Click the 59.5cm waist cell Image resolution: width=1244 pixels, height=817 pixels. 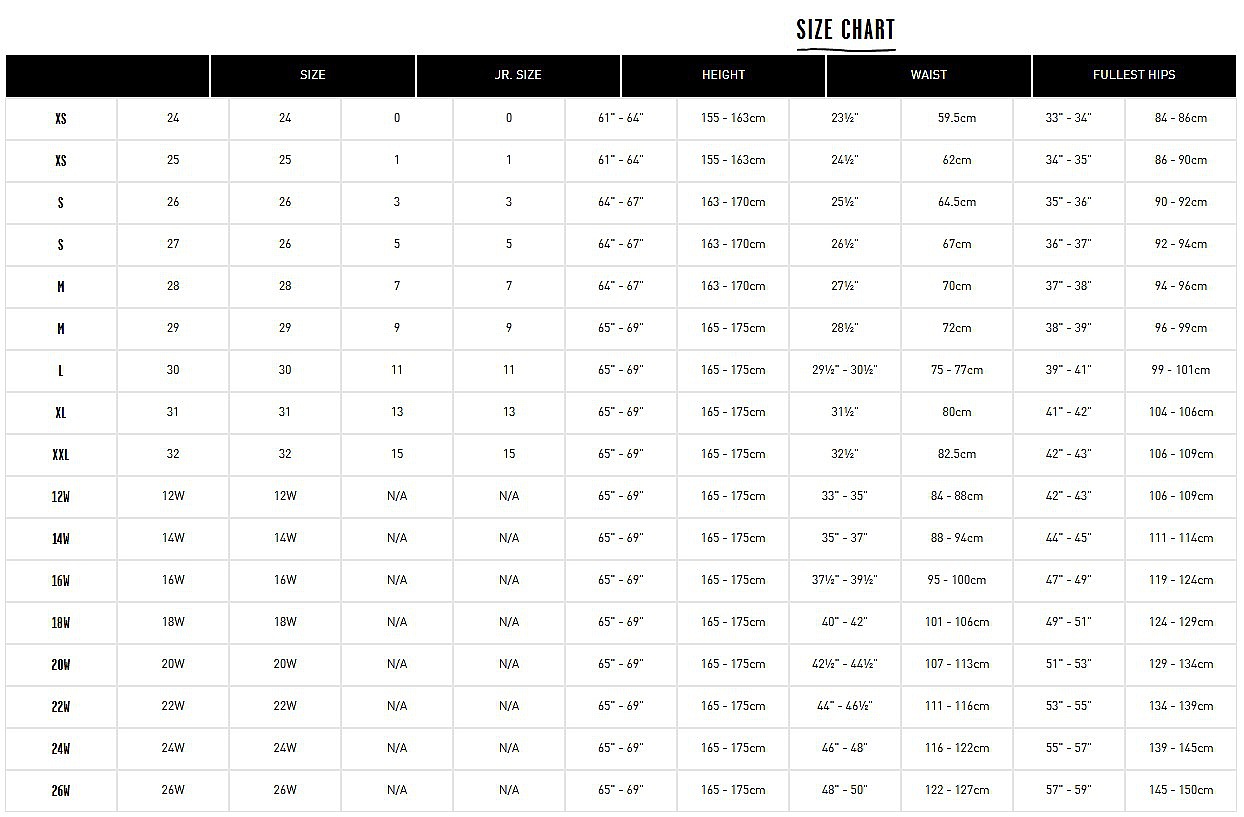pos(957,118)
